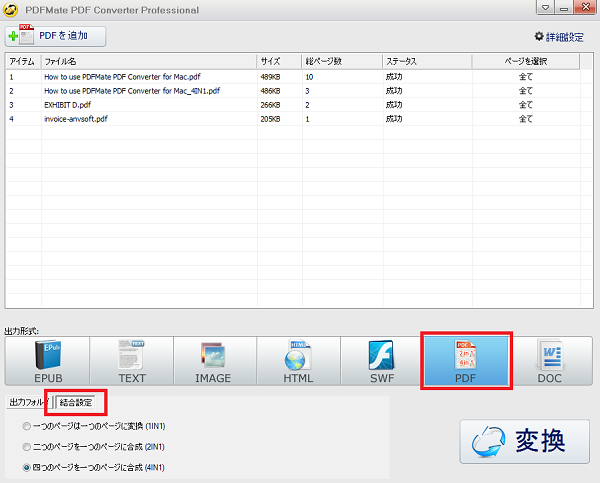Close the PDFMate window
The image size is (600, 483).
[x=585, y=7]
